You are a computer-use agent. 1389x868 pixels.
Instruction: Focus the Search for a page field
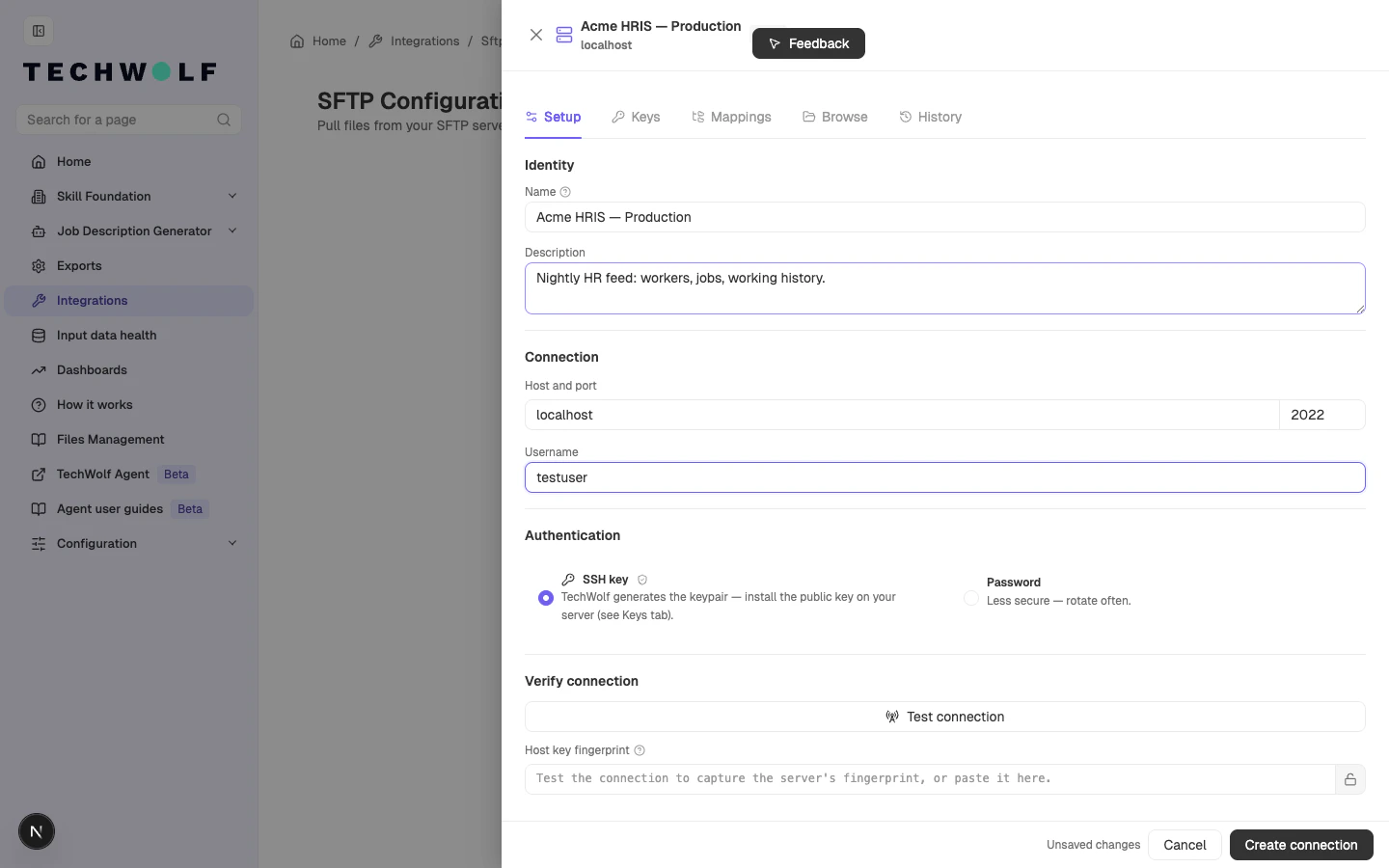tap(128, 120)
